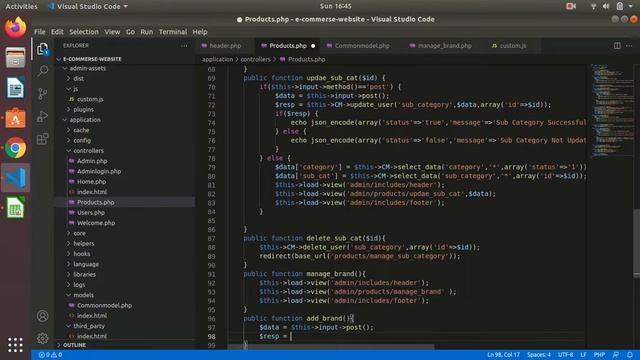This screenshot has width=640, height=360.
Task: Click the unsaved dot on Products.php tab
Action: [313, 46]
